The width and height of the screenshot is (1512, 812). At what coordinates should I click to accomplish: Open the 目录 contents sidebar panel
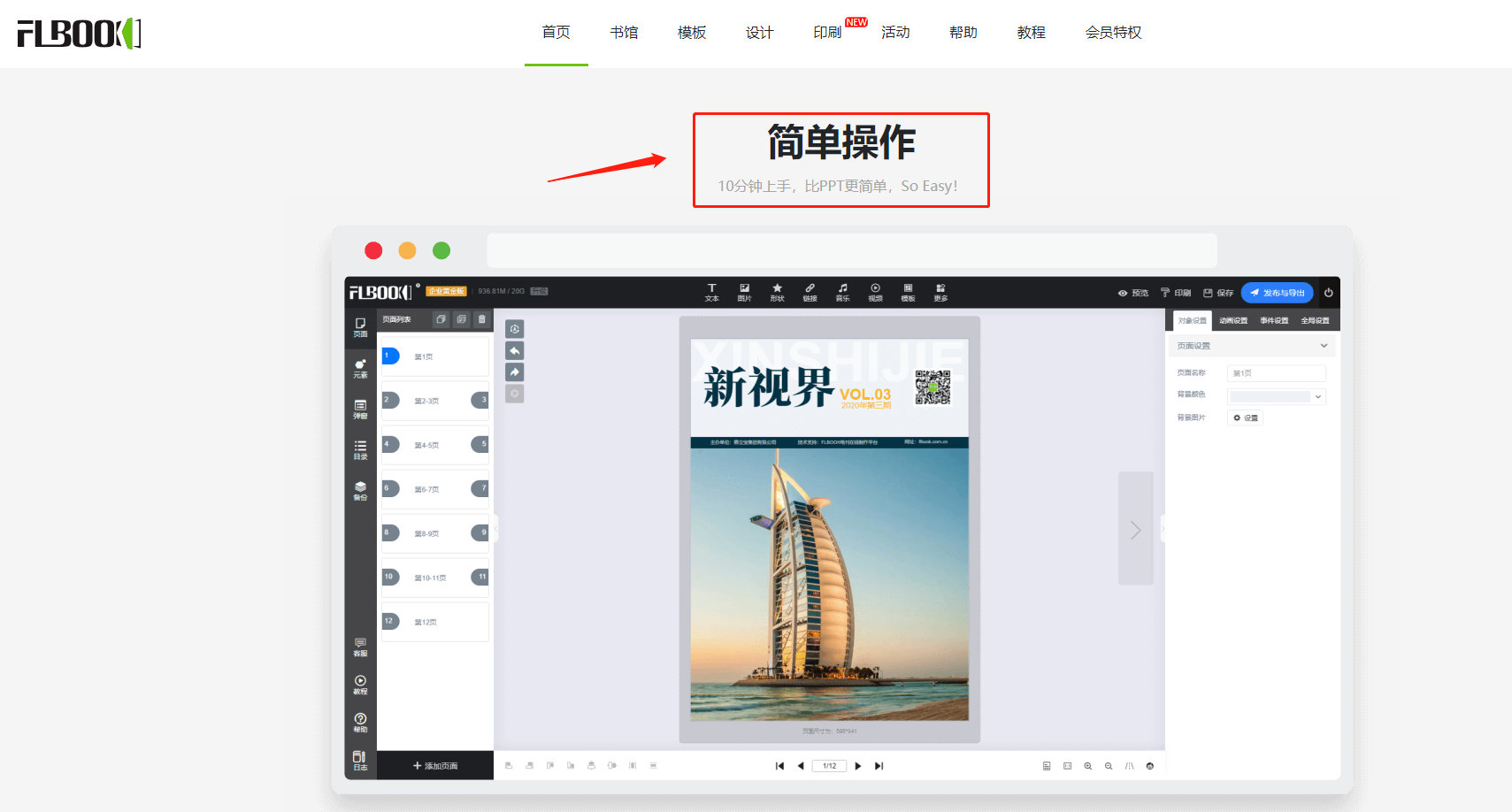[x=360, y=450]
